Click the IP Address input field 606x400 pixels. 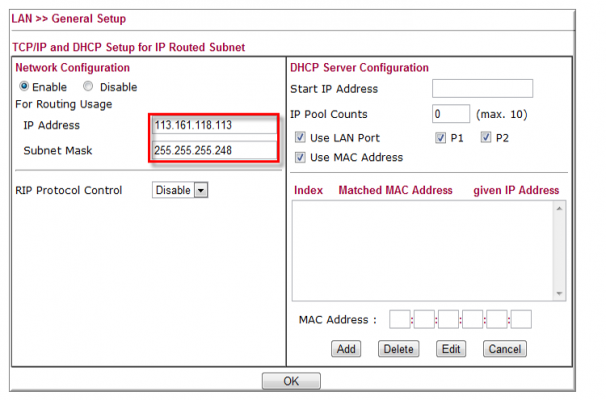(x=214, y=126)
